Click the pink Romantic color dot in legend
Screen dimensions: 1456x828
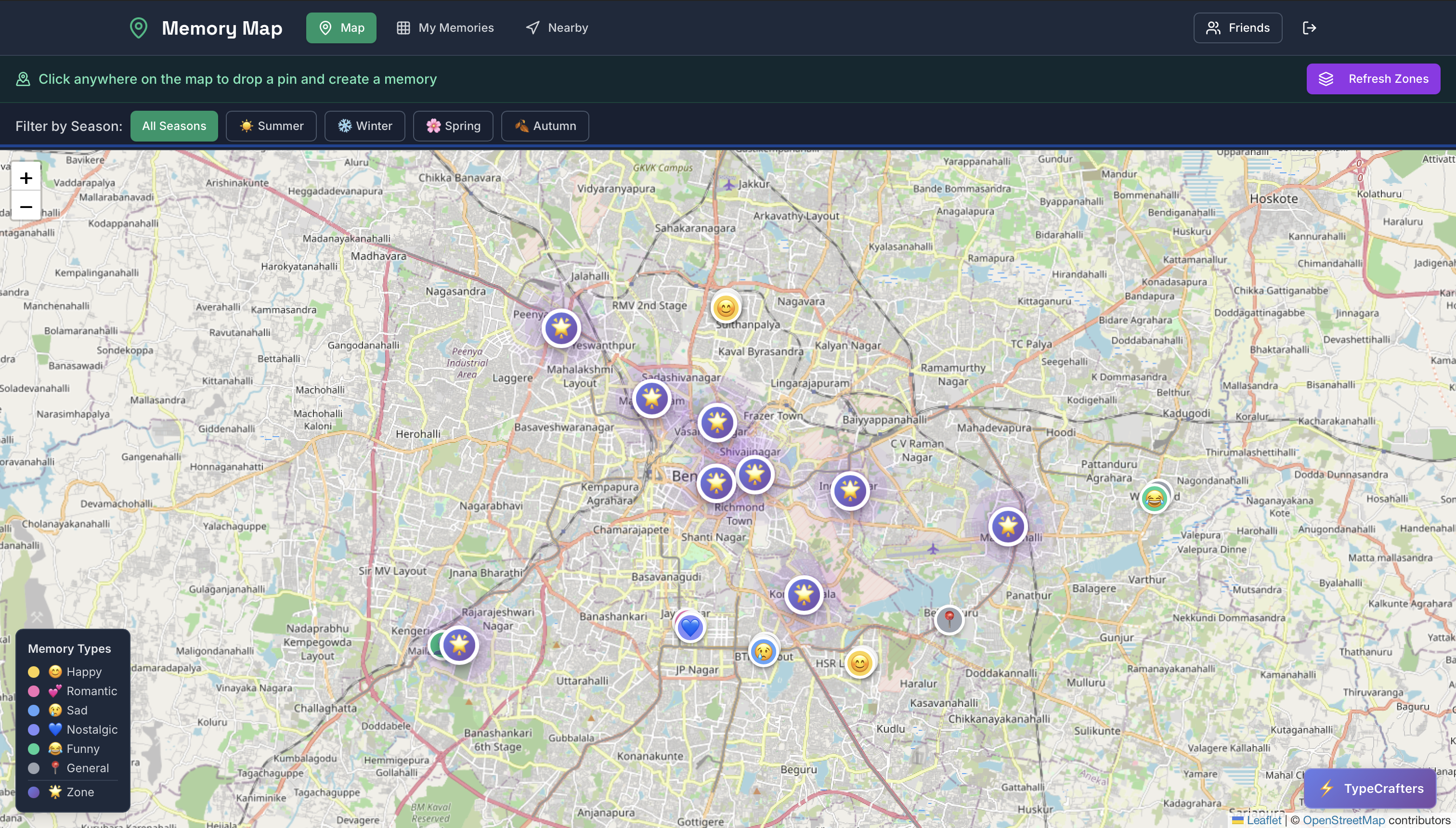(x=34, y=691)
